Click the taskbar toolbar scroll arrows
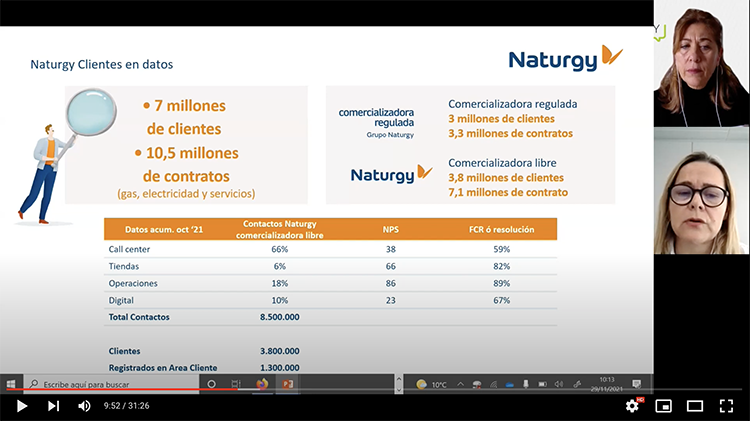This screenshot has height=421, width=750. tap(399, 384)
